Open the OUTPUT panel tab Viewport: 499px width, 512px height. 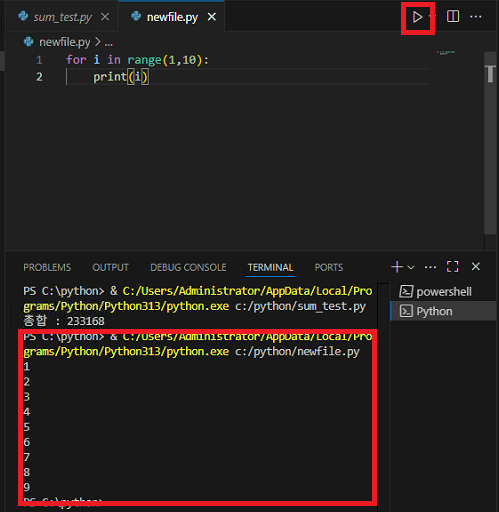[110, 267]
